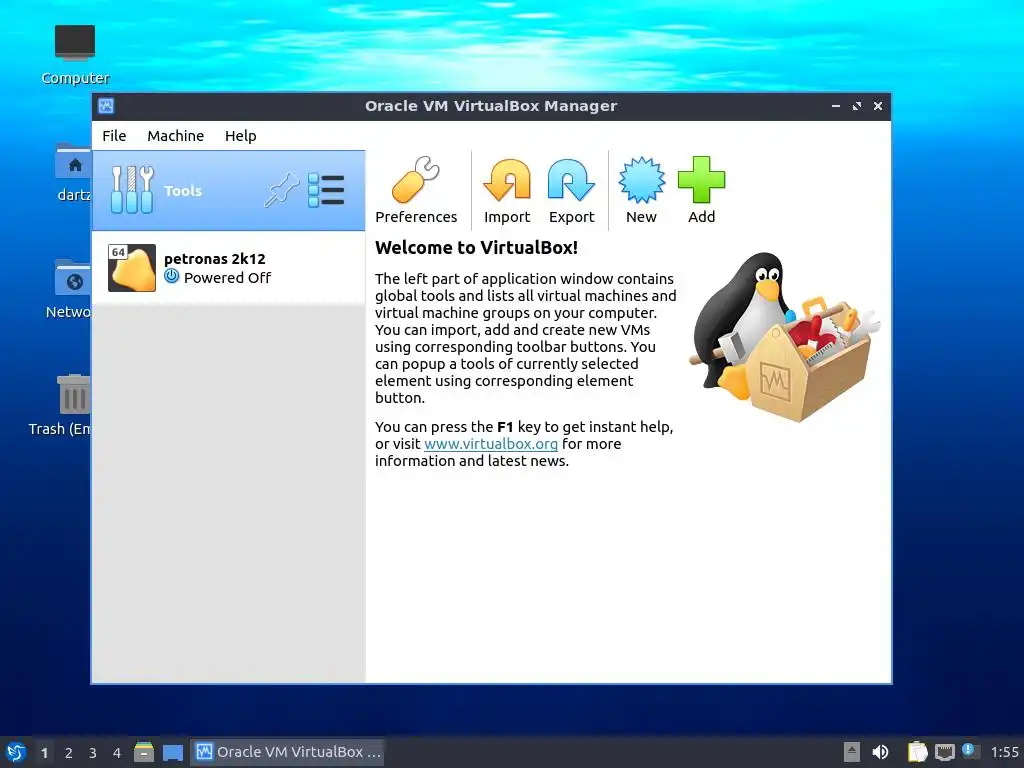Open the Network desktop icon
Screen dimensions: 1024x768
pos(69,289)
